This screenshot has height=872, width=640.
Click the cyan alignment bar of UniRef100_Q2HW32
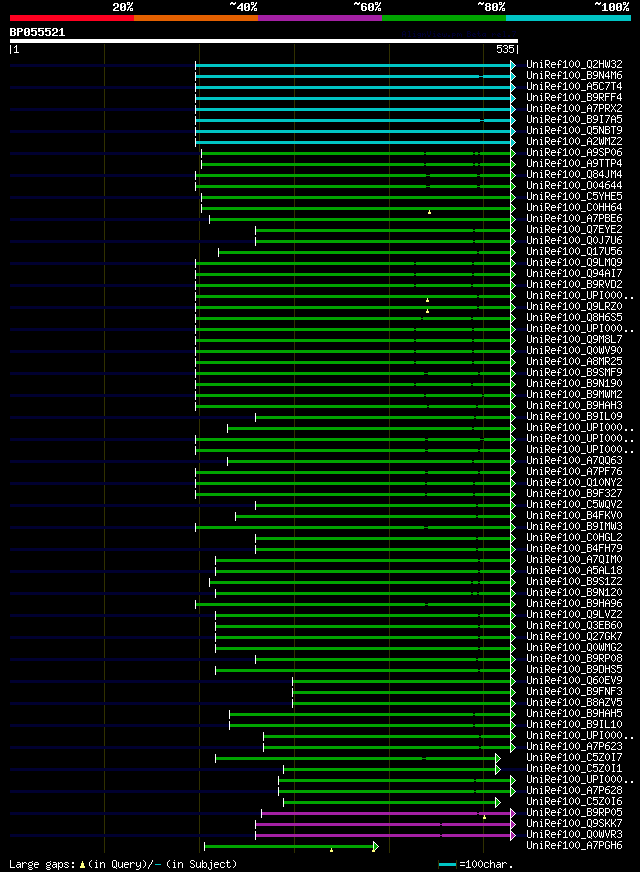[354, 66]
